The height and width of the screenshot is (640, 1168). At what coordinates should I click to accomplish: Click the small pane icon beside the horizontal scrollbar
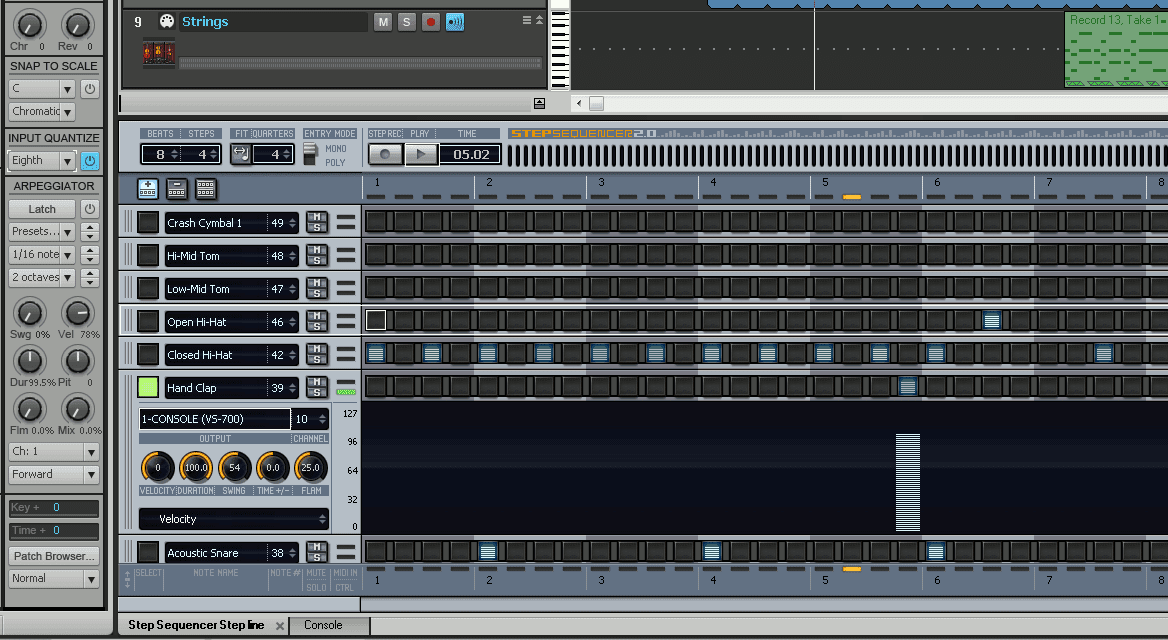pos(539,104)
